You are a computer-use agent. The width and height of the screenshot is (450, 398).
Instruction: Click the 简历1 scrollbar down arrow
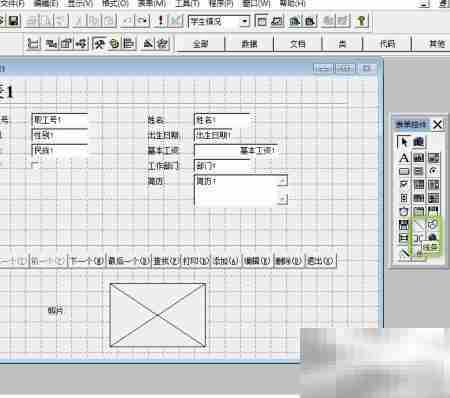[283, 199]
